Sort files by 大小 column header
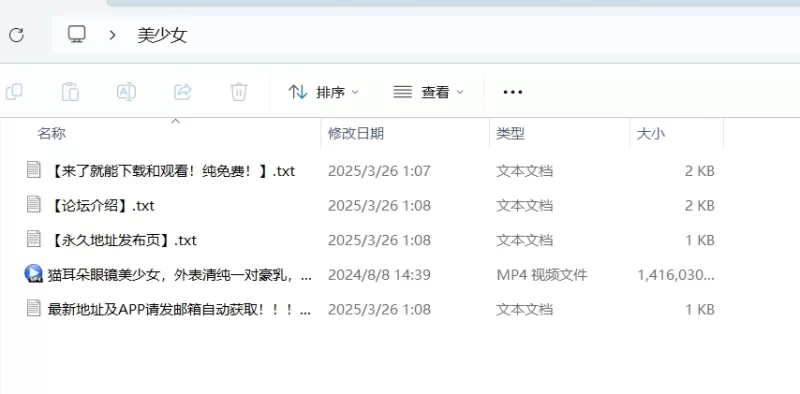 click(x=651, y=134)
